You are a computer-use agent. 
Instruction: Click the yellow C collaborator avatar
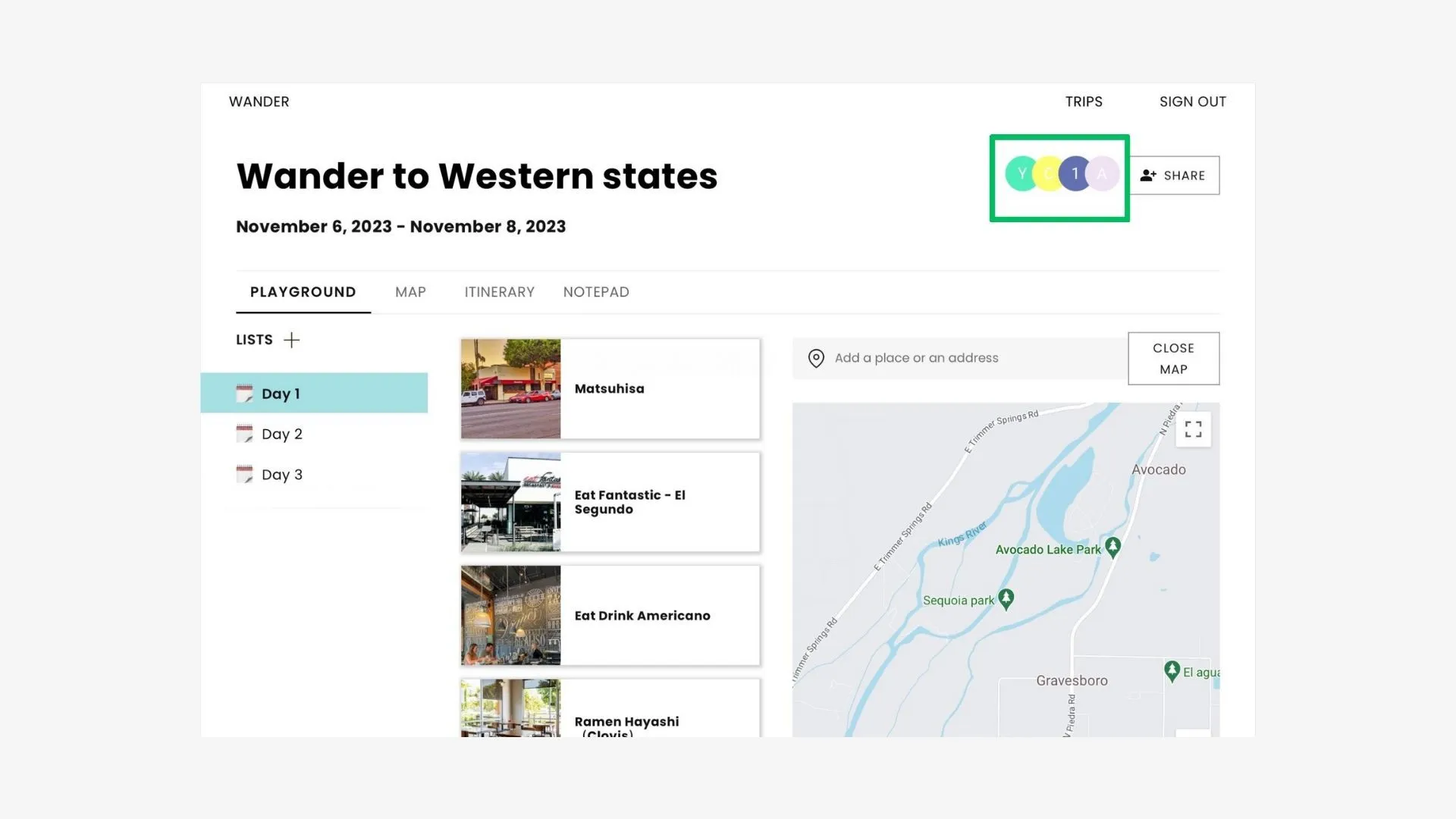(x=1048, y=174)
